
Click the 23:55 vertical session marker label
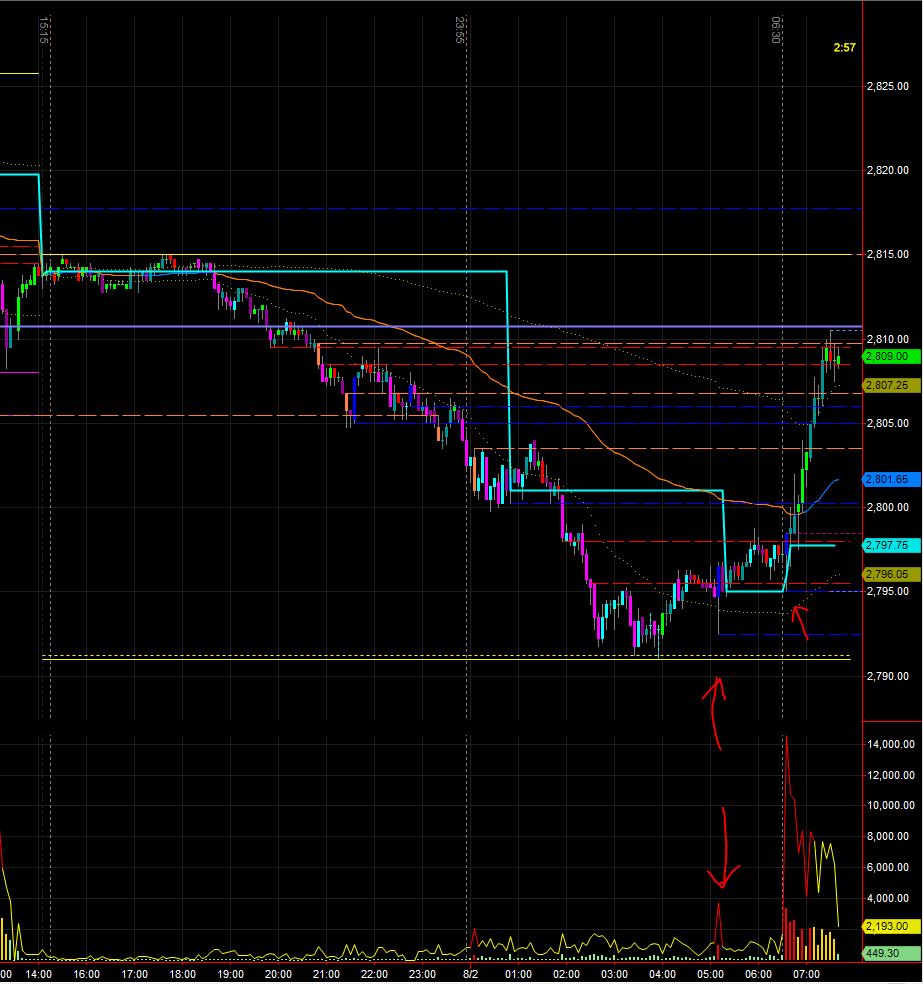[460, 29]
